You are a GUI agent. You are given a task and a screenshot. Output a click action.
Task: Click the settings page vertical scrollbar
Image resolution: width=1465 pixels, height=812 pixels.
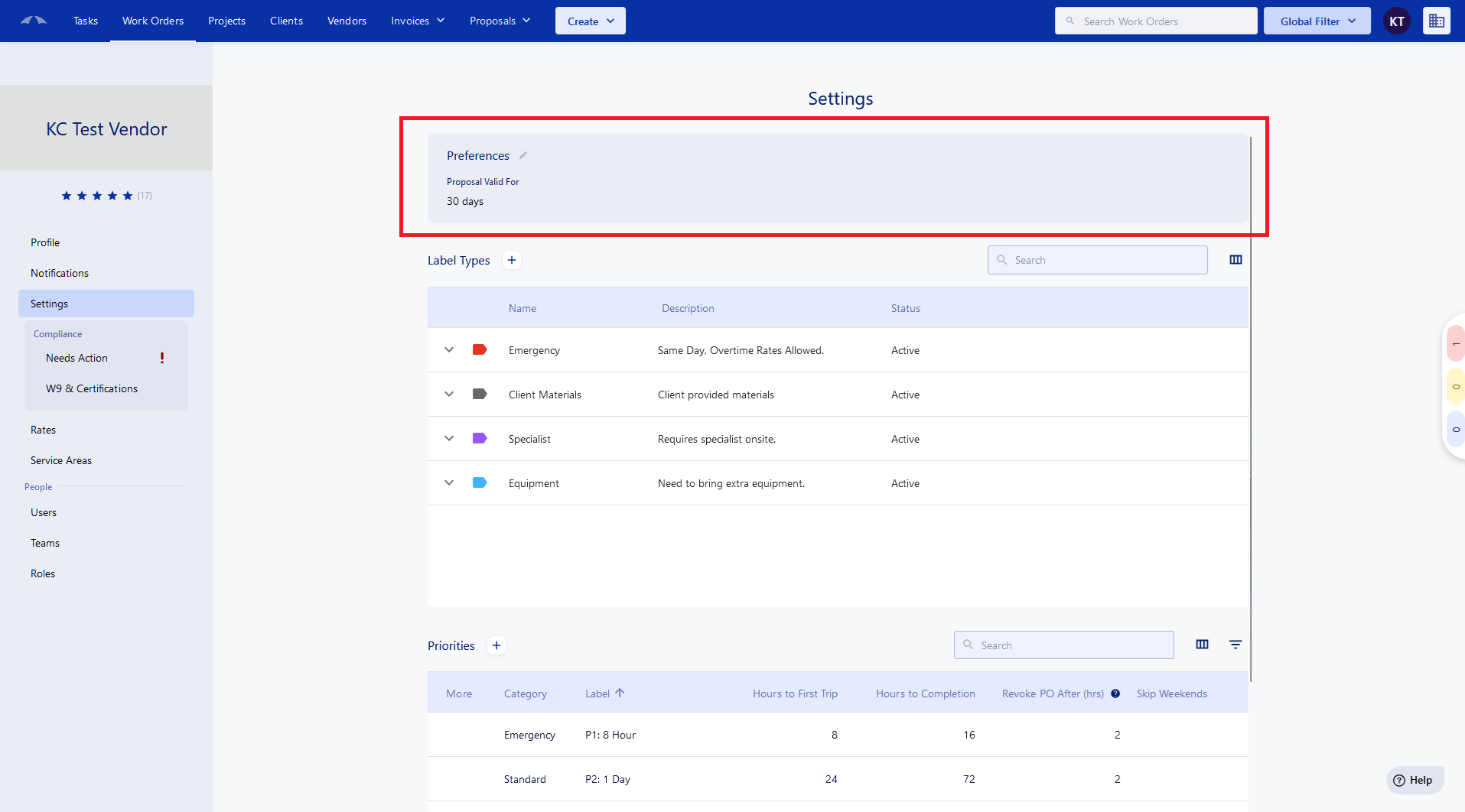(1251, 409)
